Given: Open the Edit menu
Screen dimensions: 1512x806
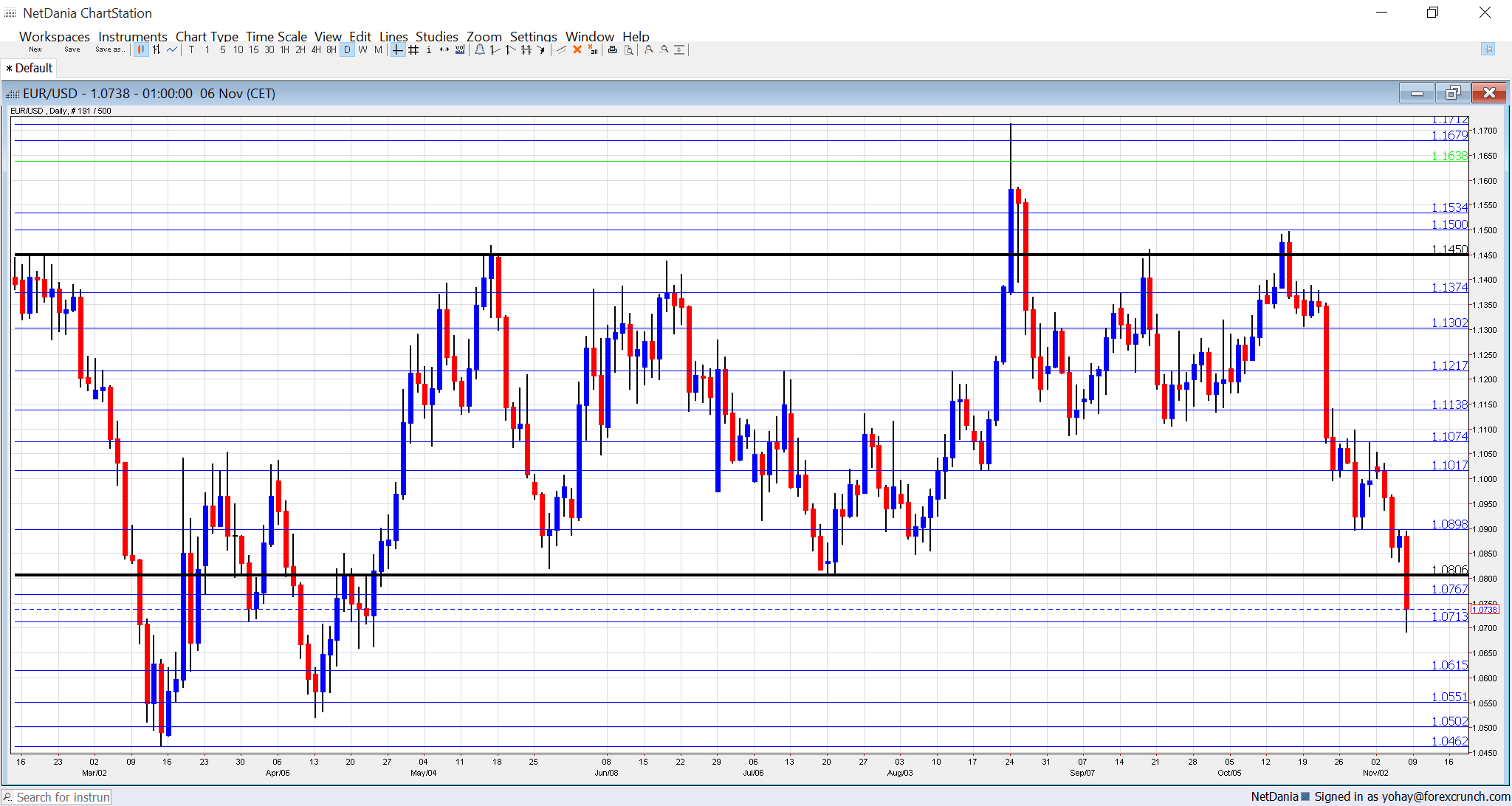Looking at the screenshot, I should pos(360,36).
